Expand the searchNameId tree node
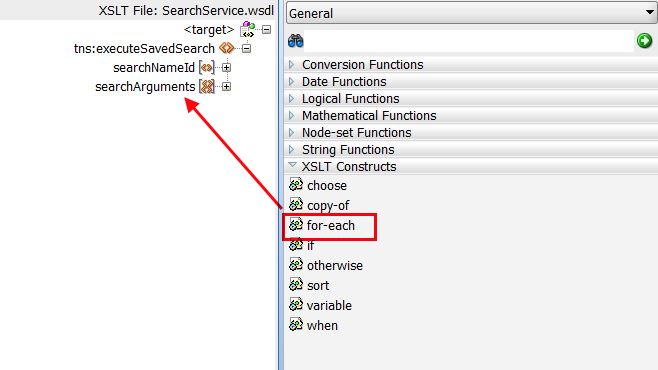Screen dimensions: 658x370 coord(226,68)
